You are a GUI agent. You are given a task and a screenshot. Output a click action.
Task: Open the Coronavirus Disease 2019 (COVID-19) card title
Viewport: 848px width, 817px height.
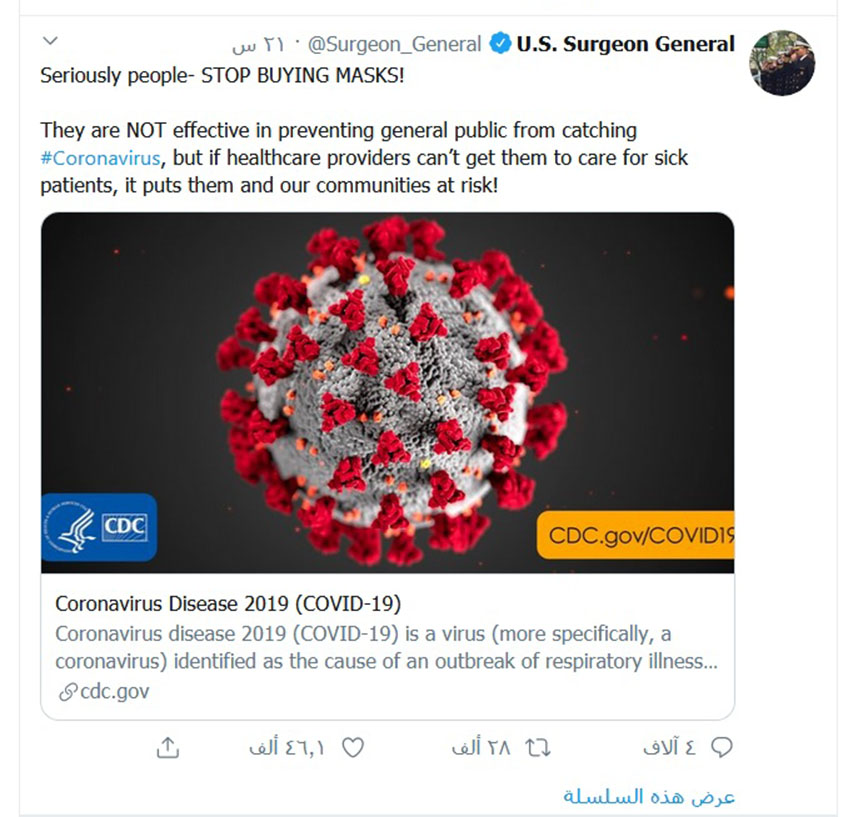[x=228, y=603]
